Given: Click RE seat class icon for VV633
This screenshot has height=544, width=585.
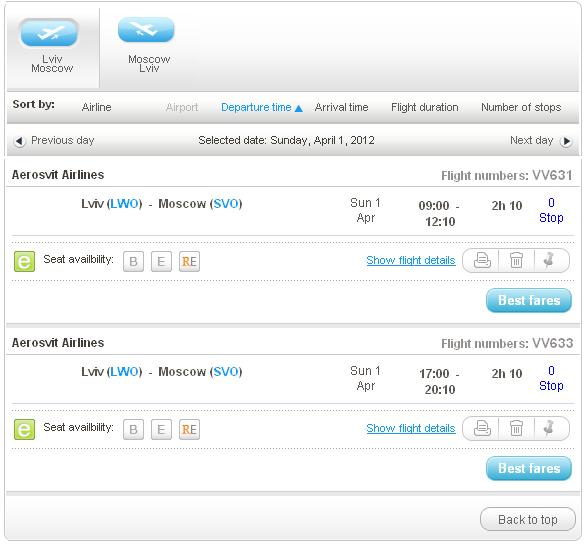Looking at the screenshot, I should pos(189,429).
